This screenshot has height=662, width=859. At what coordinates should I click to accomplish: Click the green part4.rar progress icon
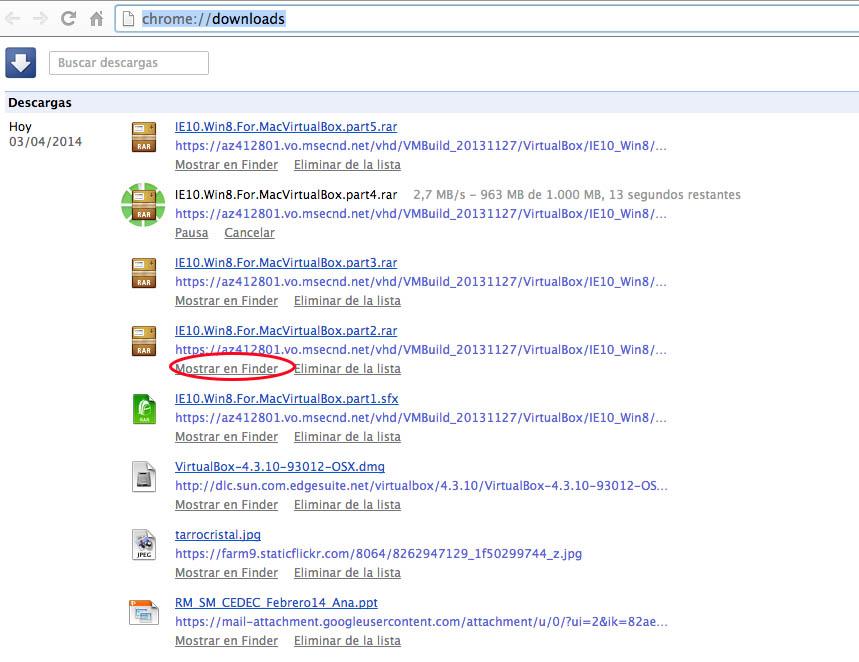143,204
